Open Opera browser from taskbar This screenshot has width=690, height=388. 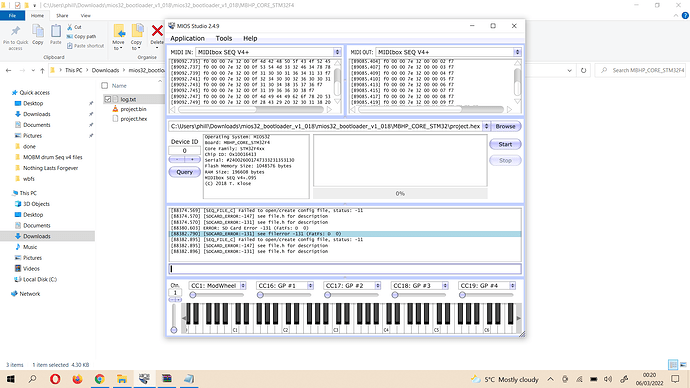click(x=55, y=379)
